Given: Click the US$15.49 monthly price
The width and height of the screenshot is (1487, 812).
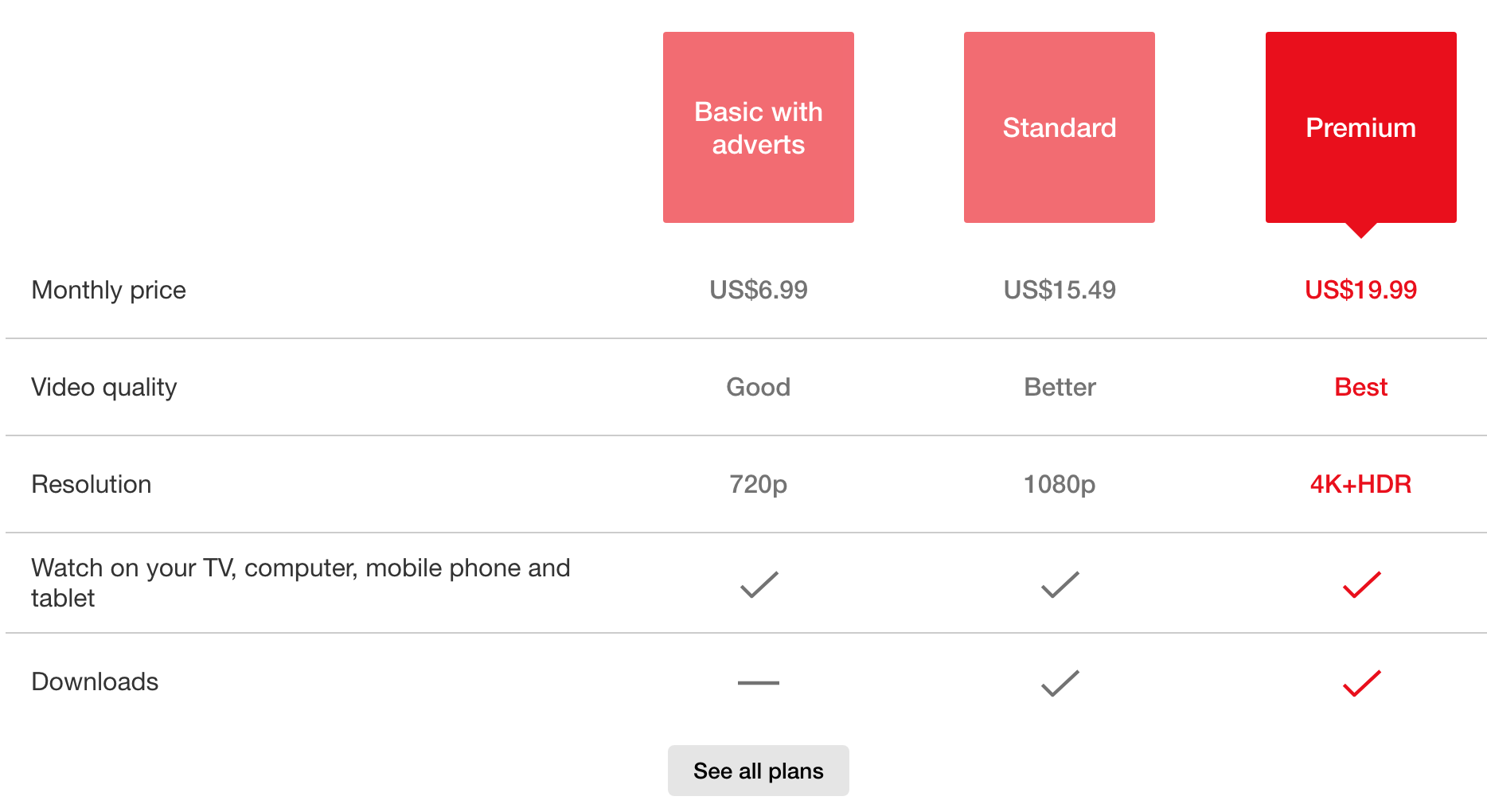Looking at the screenshot, I should (x=1060, y=290).
